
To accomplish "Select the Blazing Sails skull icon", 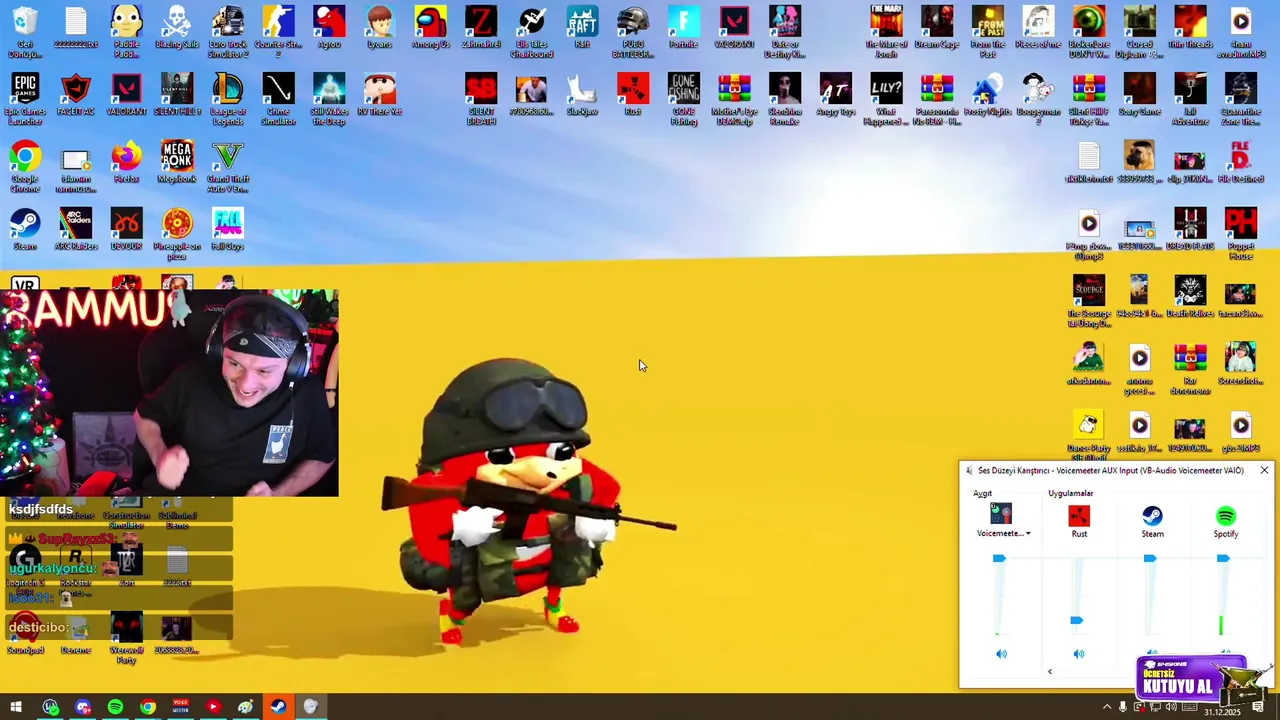I will coord(177,27).
